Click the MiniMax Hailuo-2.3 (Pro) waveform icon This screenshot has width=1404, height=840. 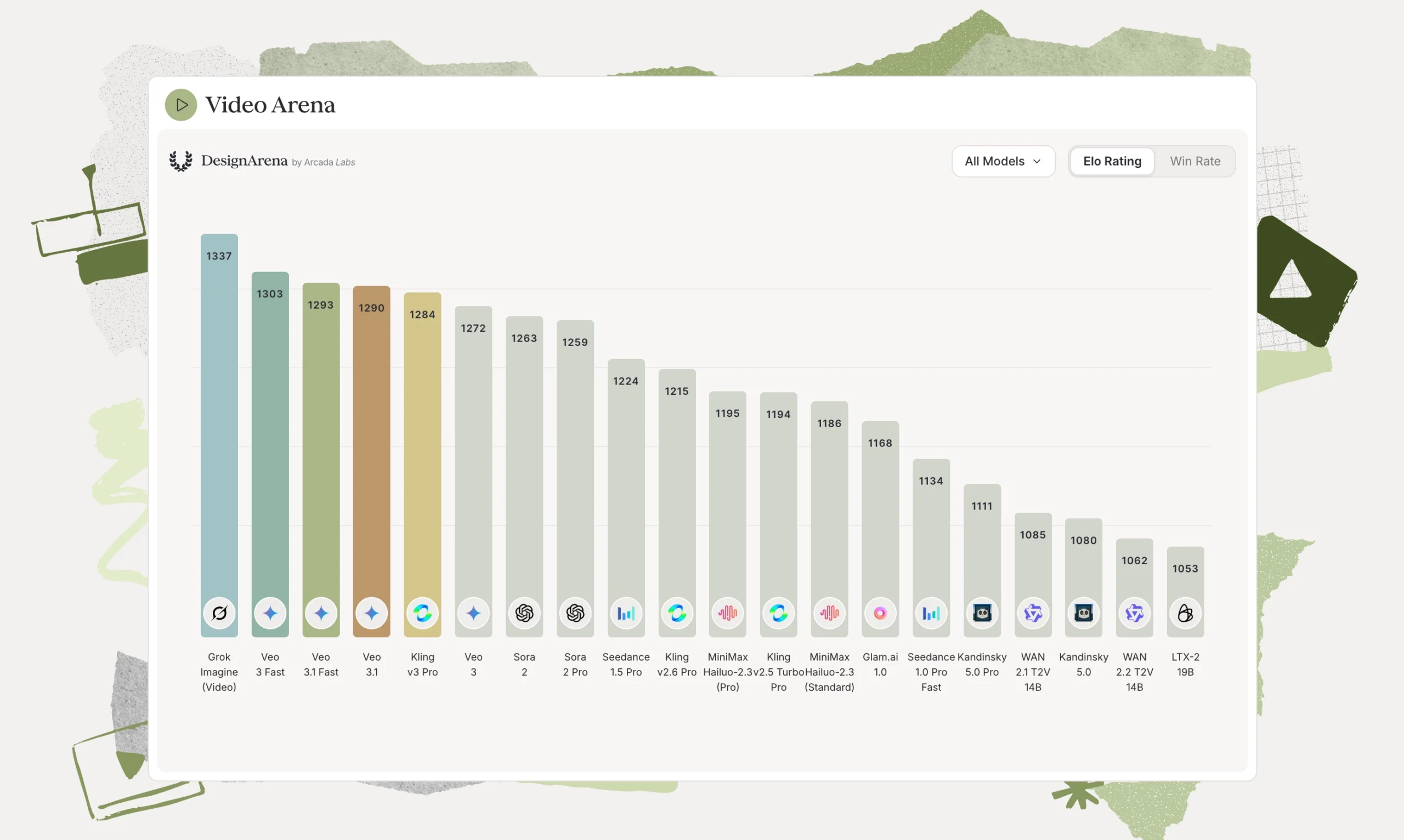tap(727, 613)
